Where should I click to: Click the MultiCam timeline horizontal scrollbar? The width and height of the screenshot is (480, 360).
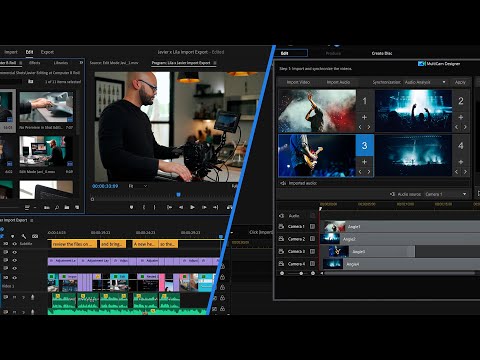[x=400, y=273]
